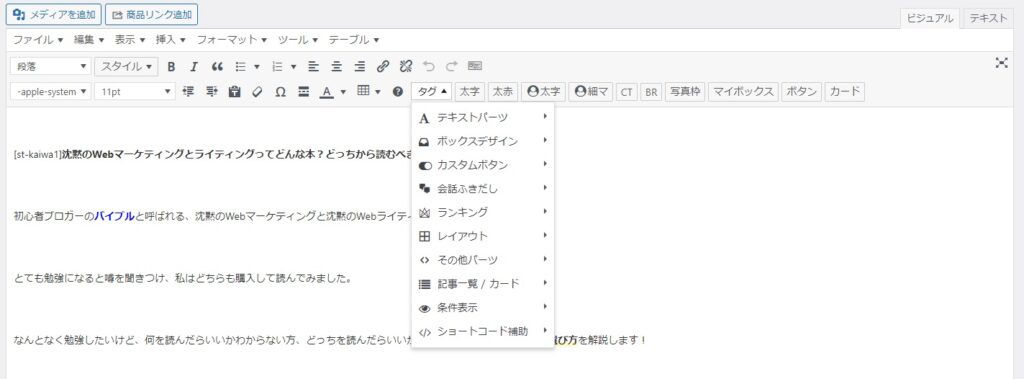Screen dimensions: 1024x379
Task: Open keyboard shortcuts help icon
Action: pyautogui.click(x=398, y=92)
